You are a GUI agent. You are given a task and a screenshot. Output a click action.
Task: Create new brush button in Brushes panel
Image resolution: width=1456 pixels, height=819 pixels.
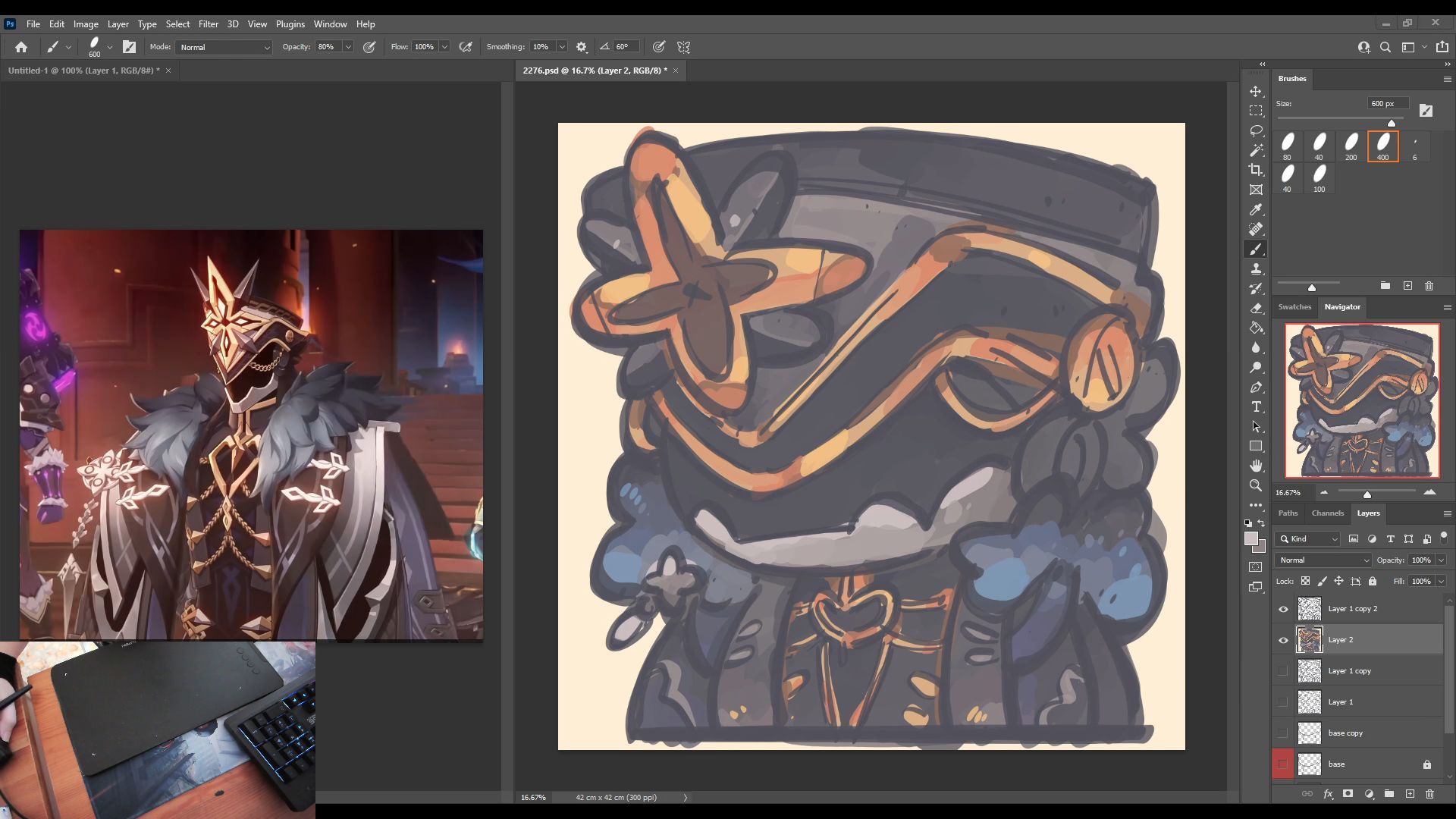click(1407, 286)
